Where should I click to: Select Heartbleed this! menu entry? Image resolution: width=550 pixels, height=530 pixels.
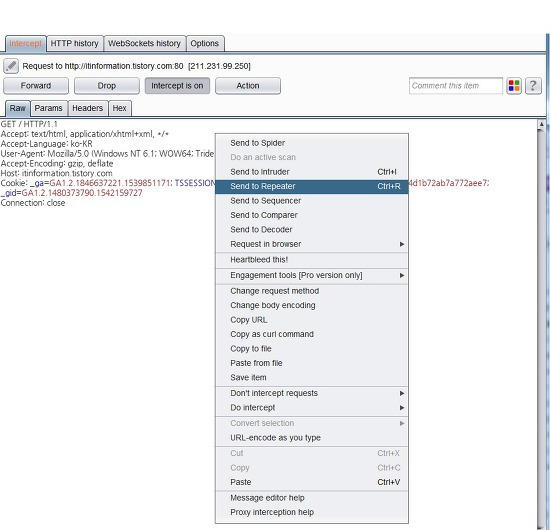[311, 260]
